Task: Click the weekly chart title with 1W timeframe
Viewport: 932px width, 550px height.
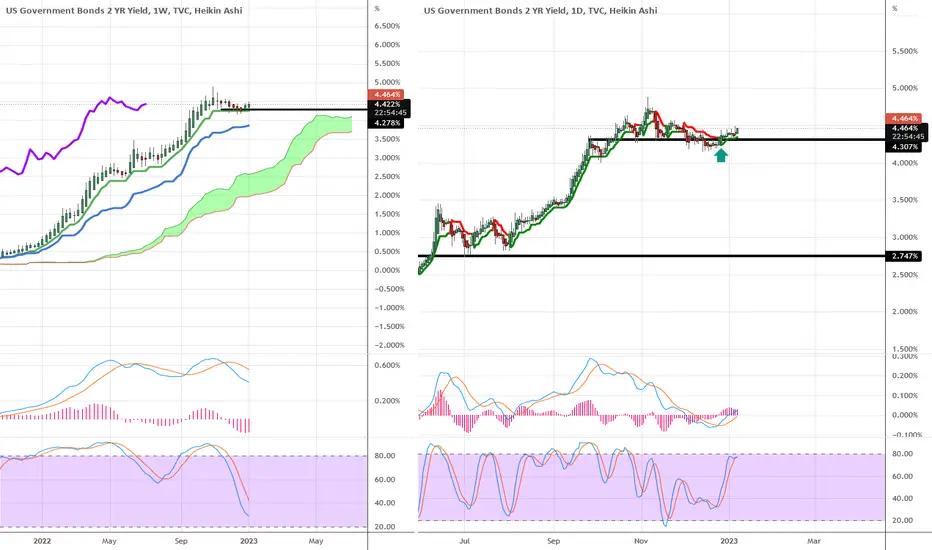Action: point(124,10)
